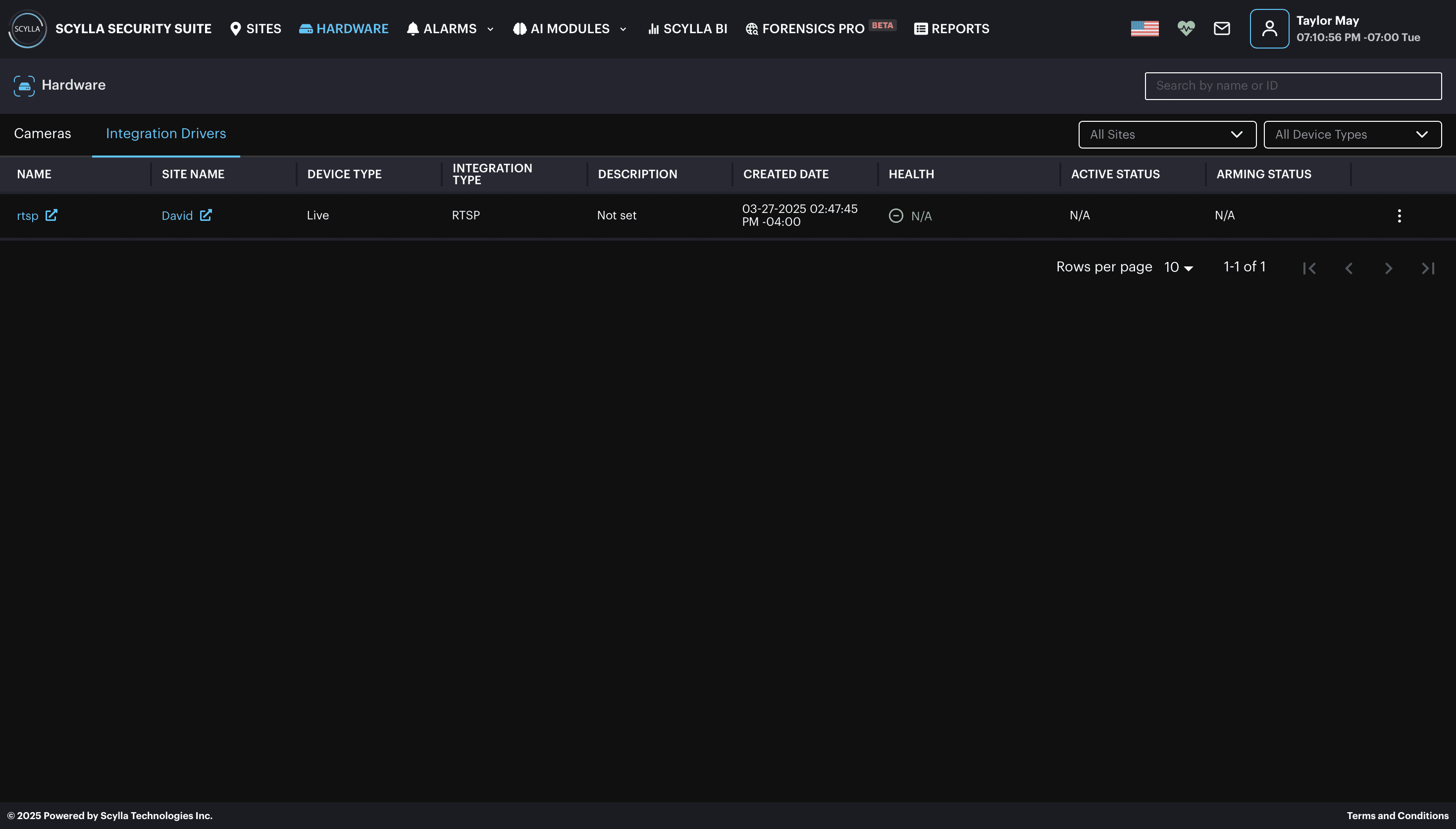
Task: Open the All Device Types dropdown
Action: pyautogui.click(x=1352, y=134)
